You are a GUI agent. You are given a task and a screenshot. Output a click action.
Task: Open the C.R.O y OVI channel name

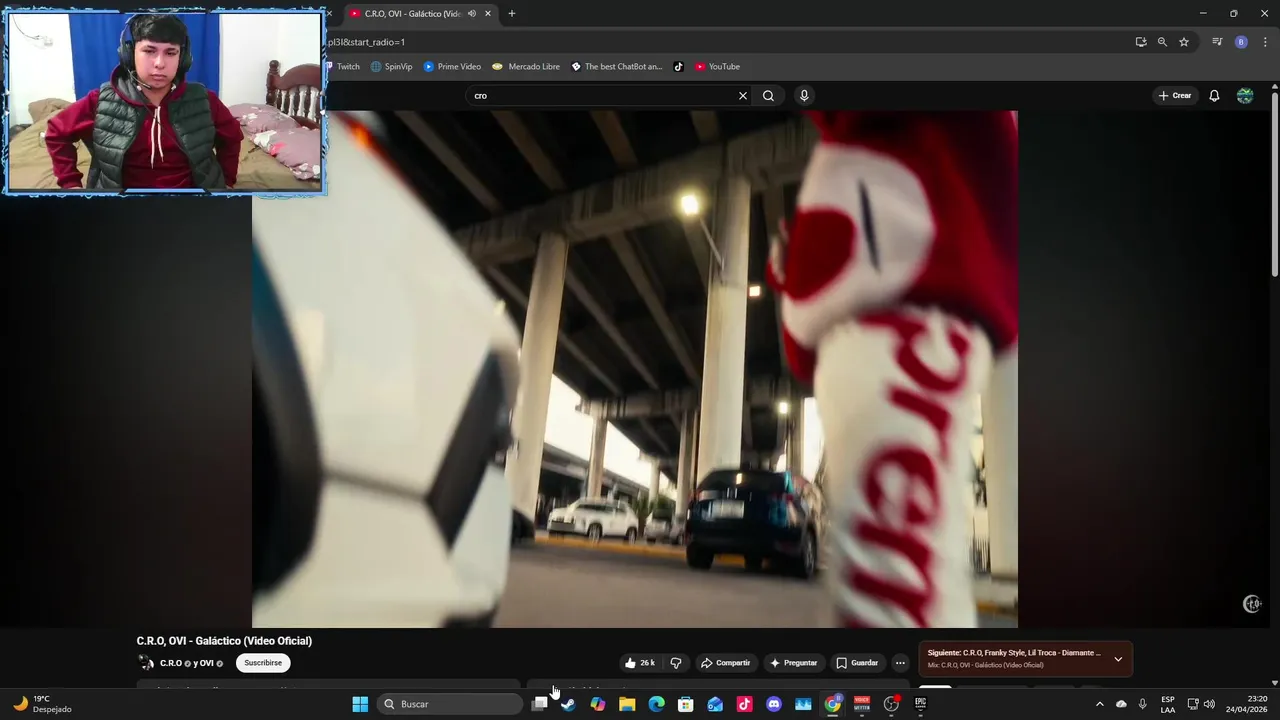pos(187,663)
